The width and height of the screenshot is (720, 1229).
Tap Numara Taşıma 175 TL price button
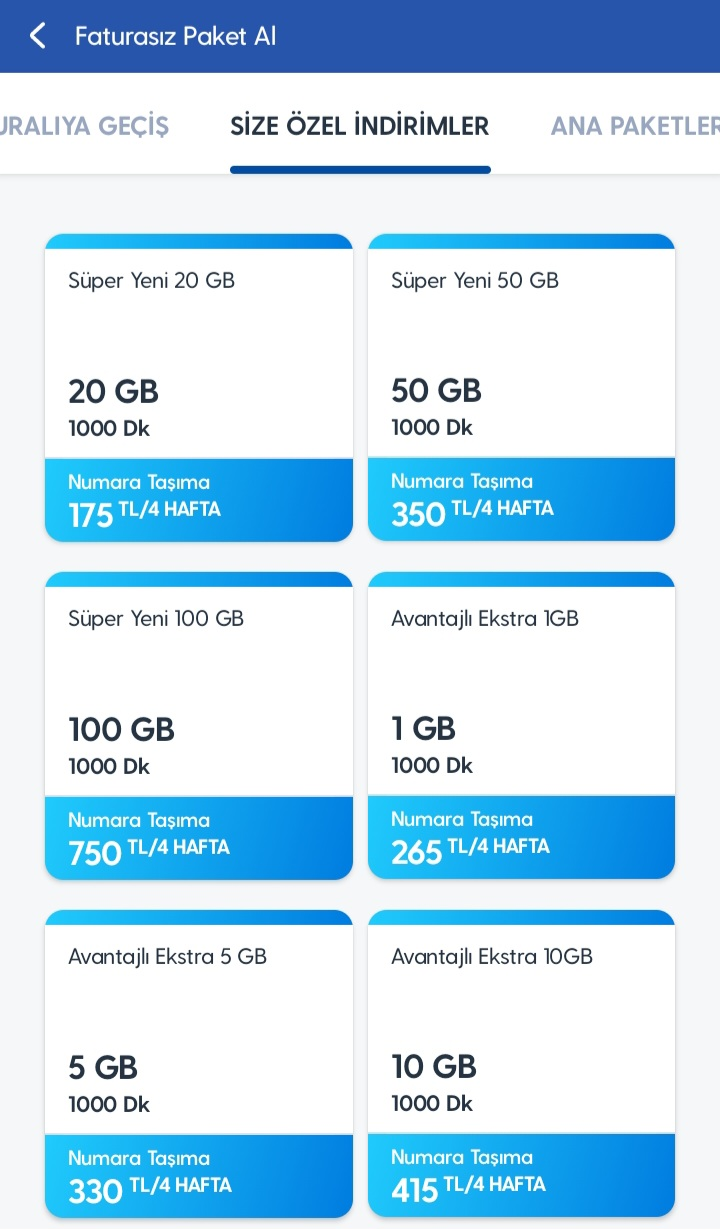(x=198, y=498)
